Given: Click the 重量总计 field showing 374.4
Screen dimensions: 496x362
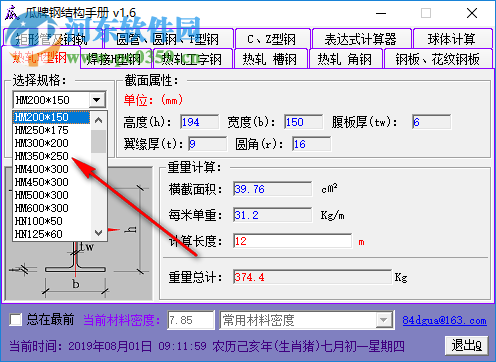Looking at the screenshot, I should [312, 277].
